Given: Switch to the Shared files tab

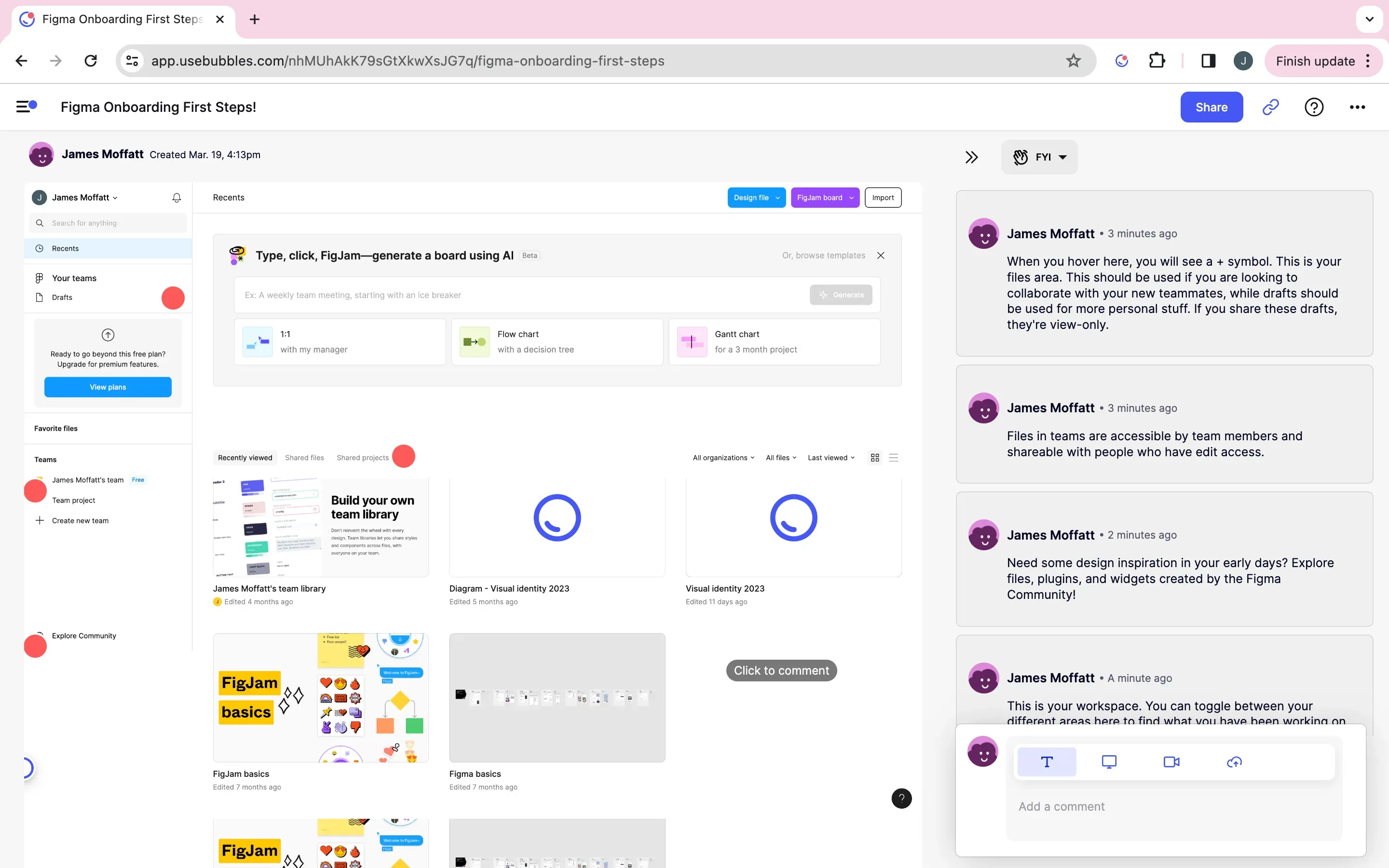Looking at the screenshot, I should pyautogui.click(x=304, y=458).
